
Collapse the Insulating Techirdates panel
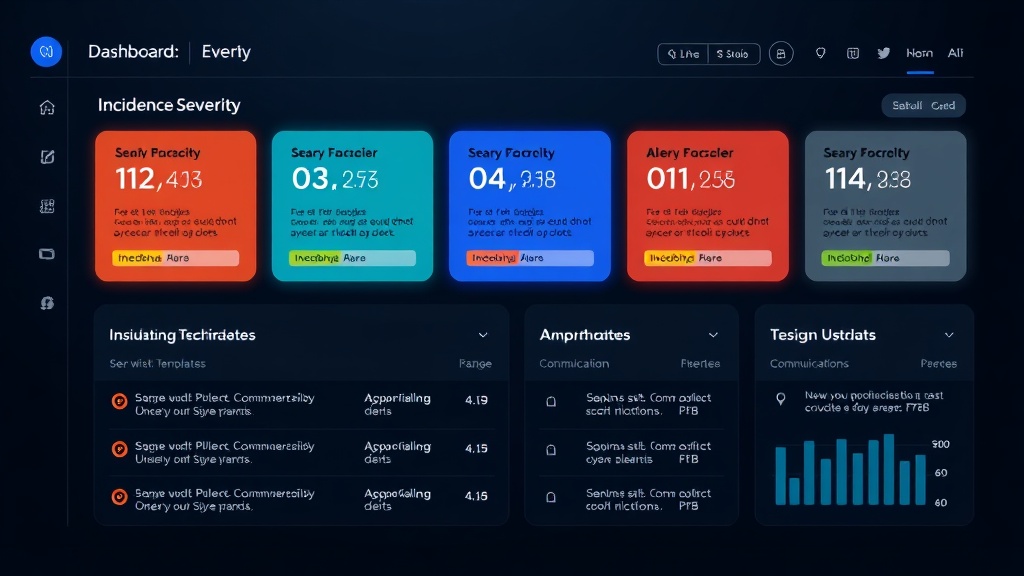click(x=483, y=335)
